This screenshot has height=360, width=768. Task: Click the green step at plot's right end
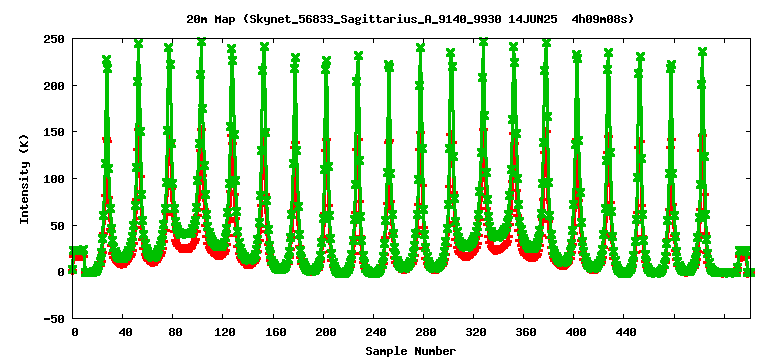(743, 251)
